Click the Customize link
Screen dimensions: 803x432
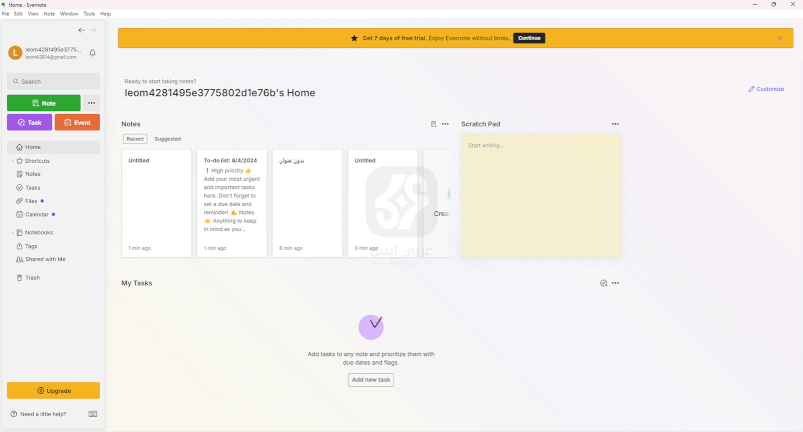click(x=766, y=89)
